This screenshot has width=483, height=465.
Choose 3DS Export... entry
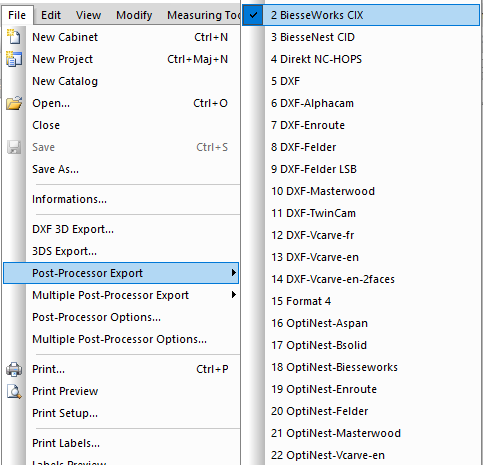coord(121,251)
